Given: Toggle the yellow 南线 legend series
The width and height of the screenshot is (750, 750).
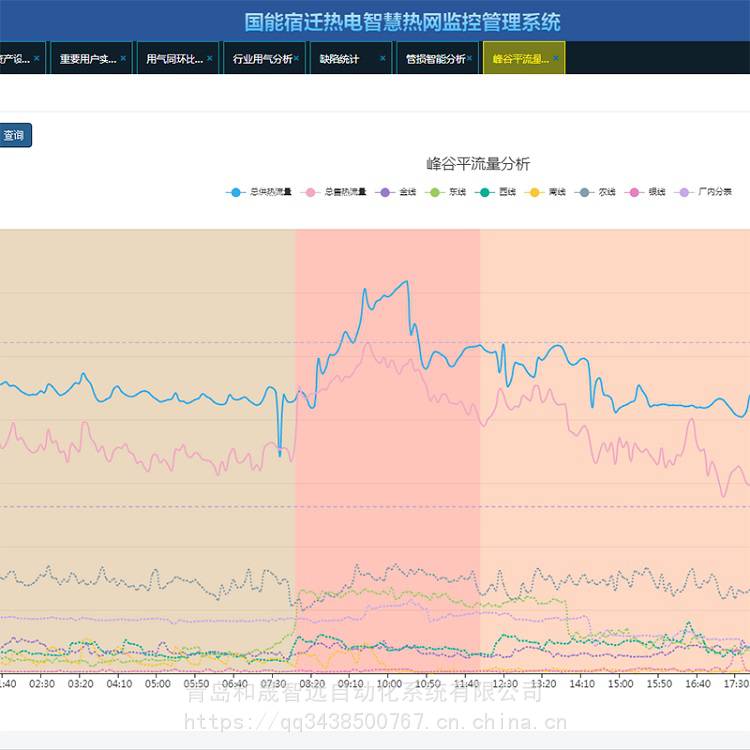Looking at the screenshot, I should [x=545, y=192].
